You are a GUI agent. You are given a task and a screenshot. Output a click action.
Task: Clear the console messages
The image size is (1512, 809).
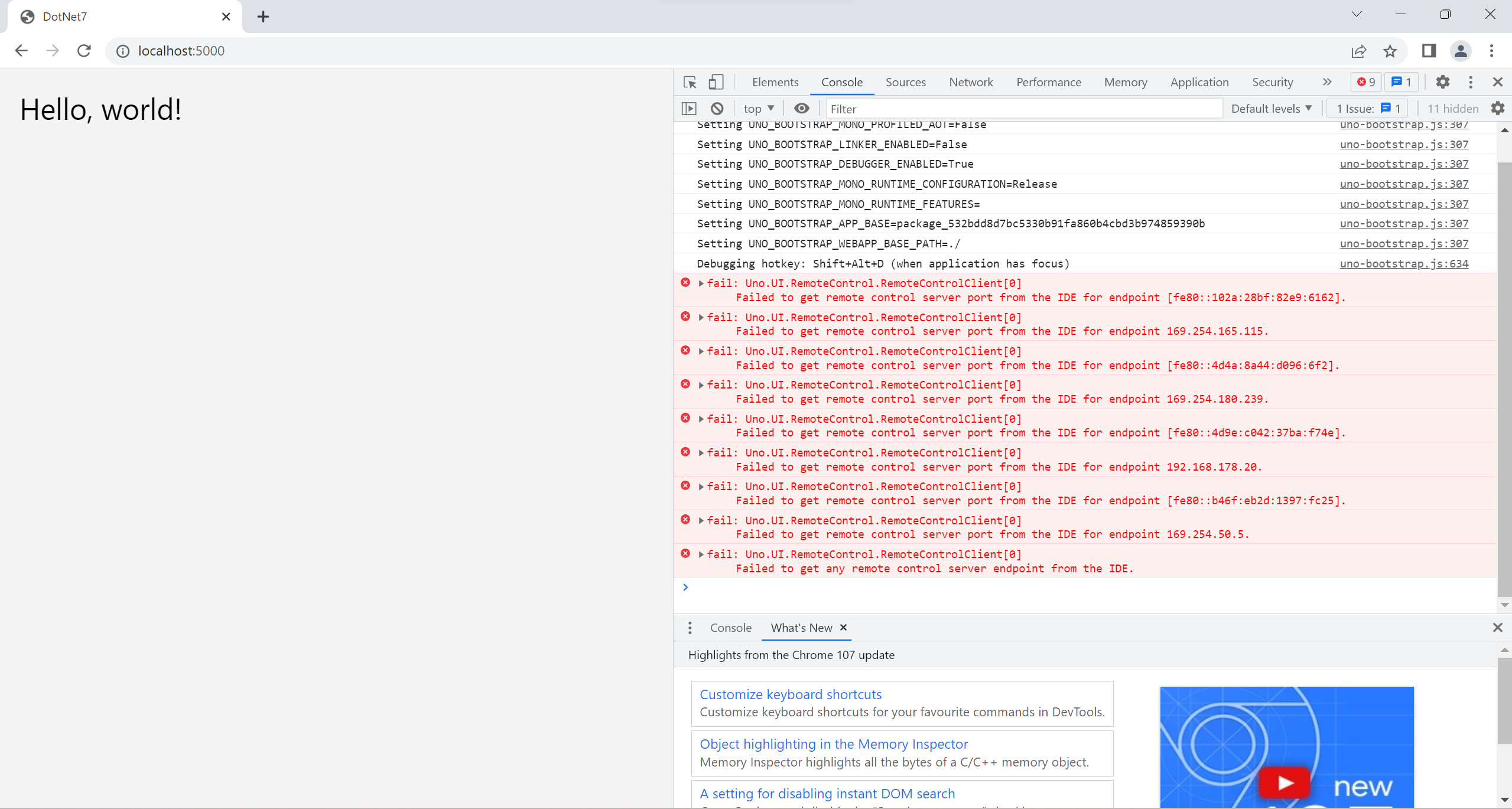(717, 109)
